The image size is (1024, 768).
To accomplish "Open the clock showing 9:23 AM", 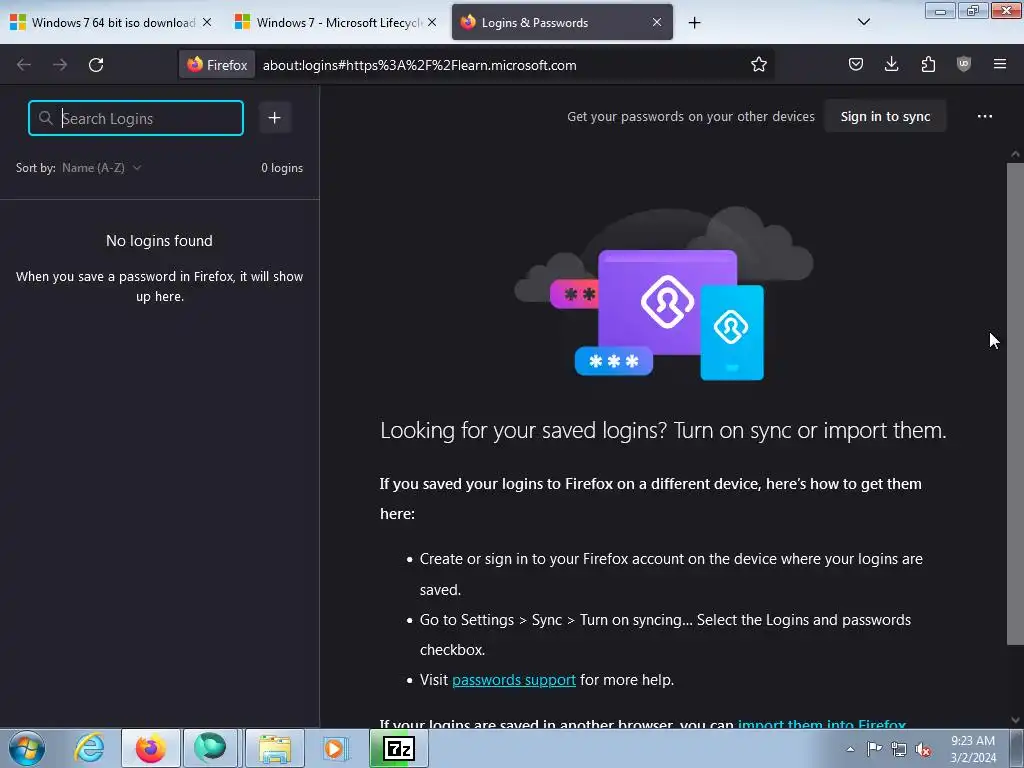I will pyautogui.click(x=973, y=749).
